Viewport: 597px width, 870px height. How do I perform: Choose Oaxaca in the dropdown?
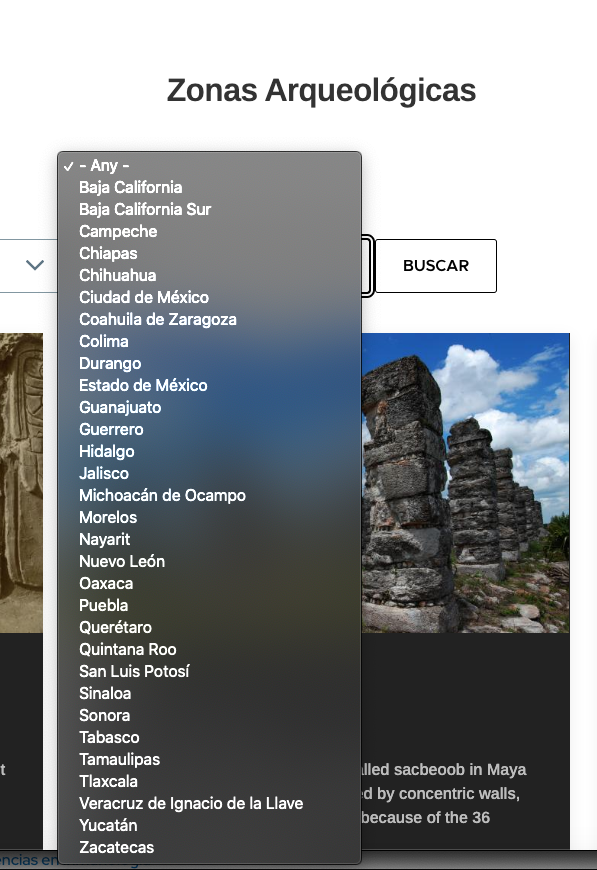[x=210, y=584]
